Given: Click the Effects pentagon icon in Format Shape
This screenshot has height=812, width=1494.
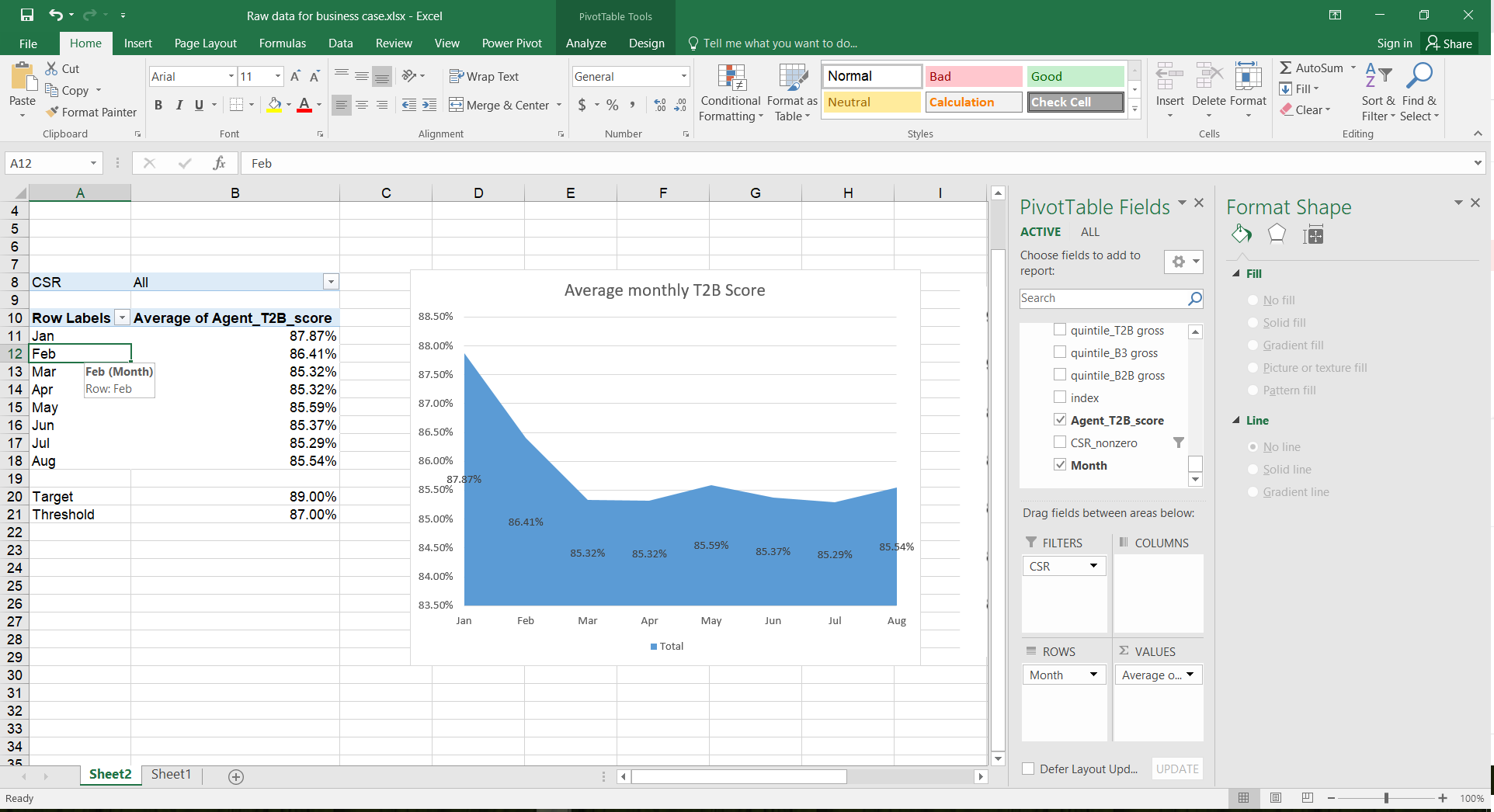Looking at the screenshot, I should point(1276,234).
